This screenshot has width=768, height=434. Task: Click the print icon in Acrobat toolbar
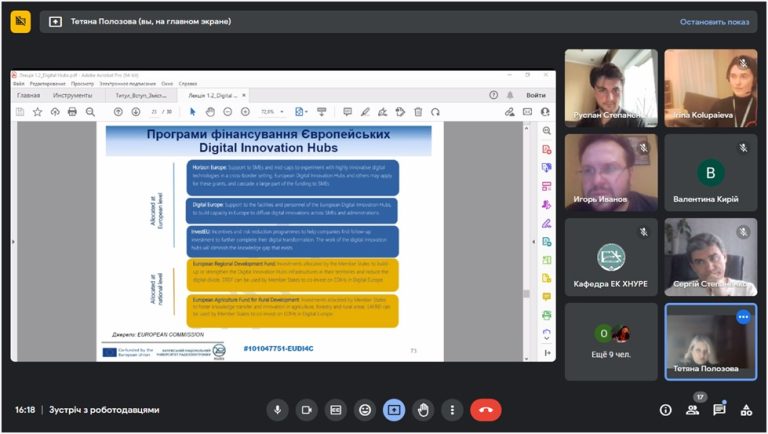72,112
